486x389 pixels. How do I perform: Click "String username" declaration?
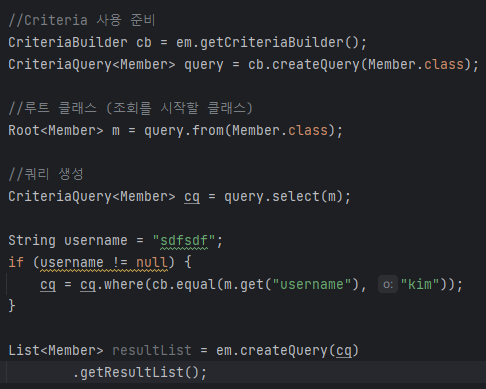pos(68,241)
